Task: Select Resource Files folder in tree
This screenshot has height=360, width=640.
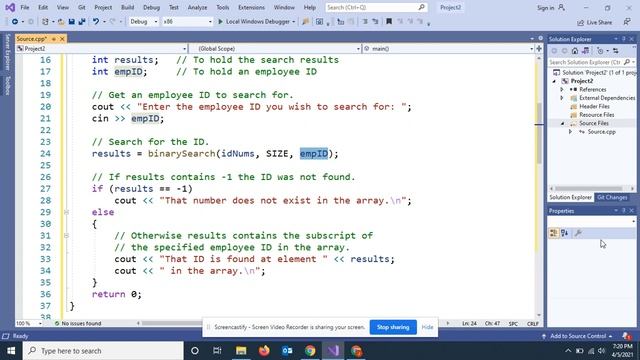Action: click(596, 115)
